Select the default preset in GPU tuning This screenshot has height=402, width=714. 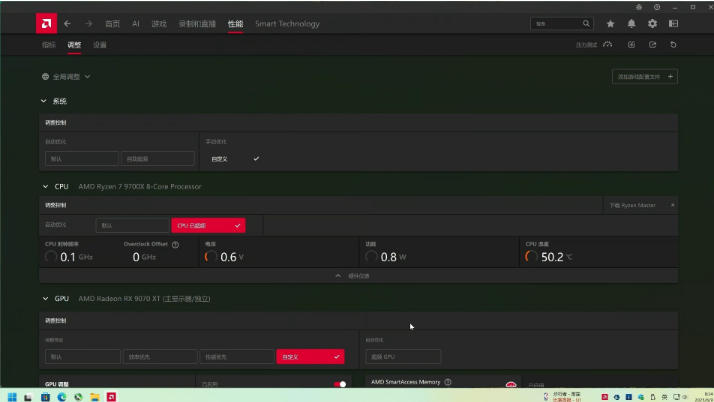click(x=83, y=356)
